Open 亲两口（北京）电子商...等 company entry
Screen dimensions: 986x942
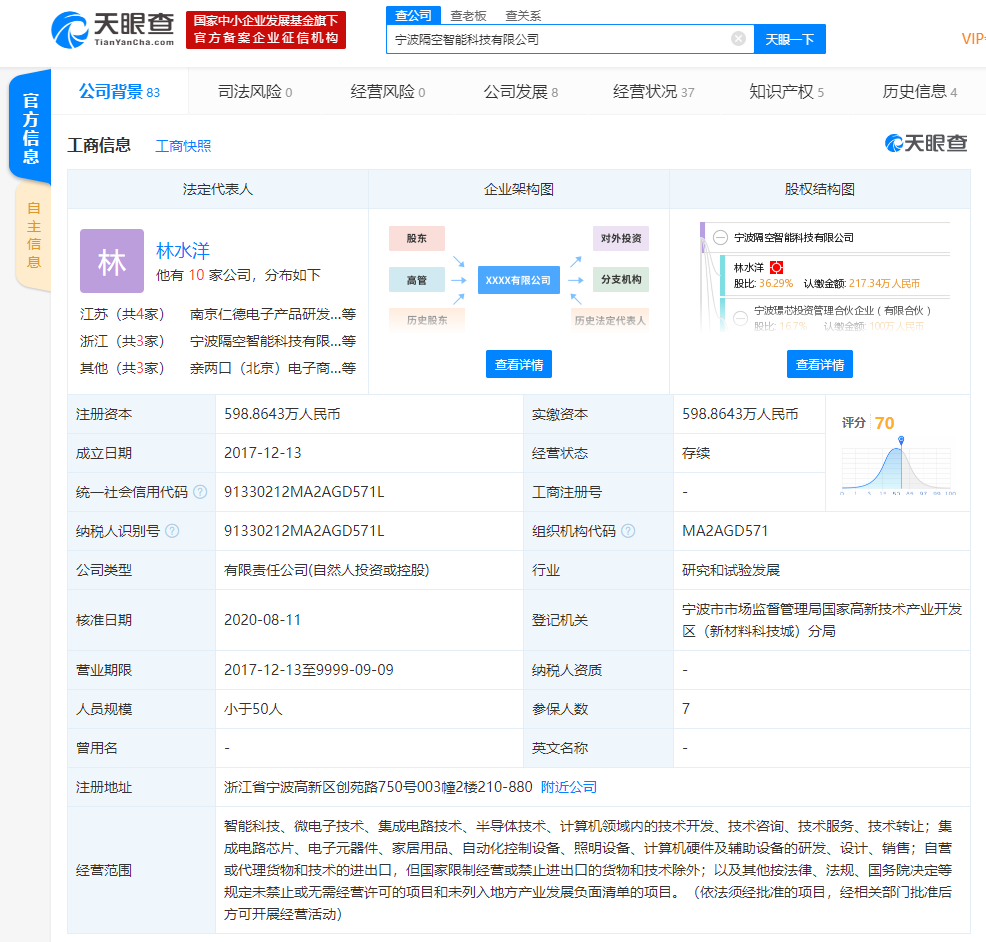coord(273,368)
